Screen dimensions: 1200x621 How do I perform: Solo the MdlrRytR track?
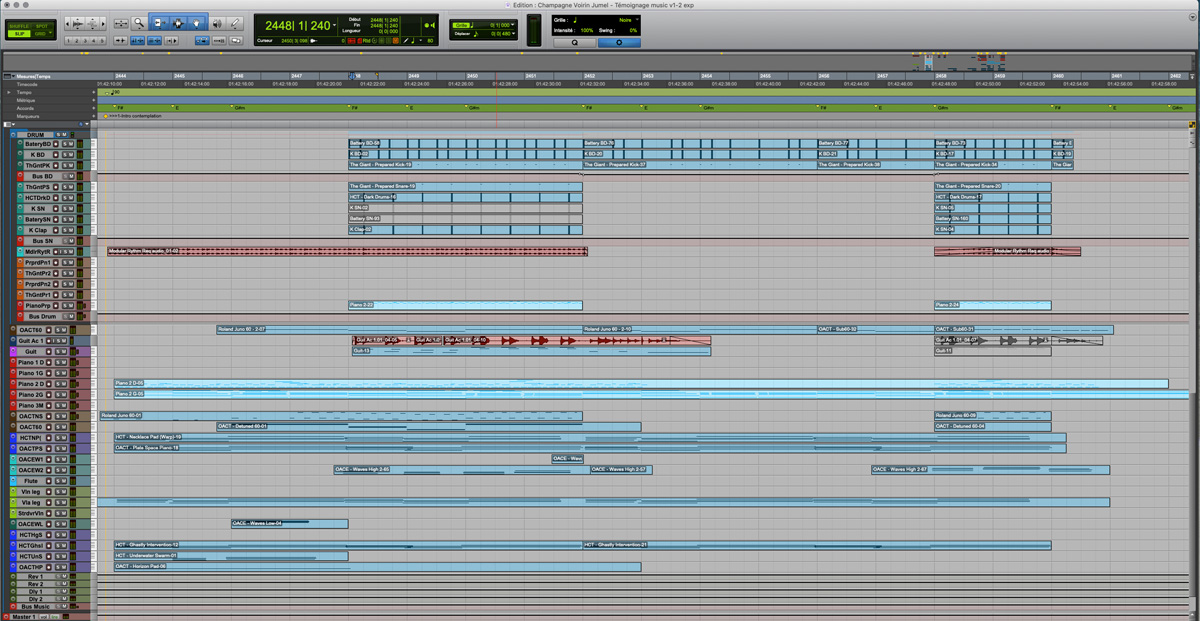click(66, 251)
